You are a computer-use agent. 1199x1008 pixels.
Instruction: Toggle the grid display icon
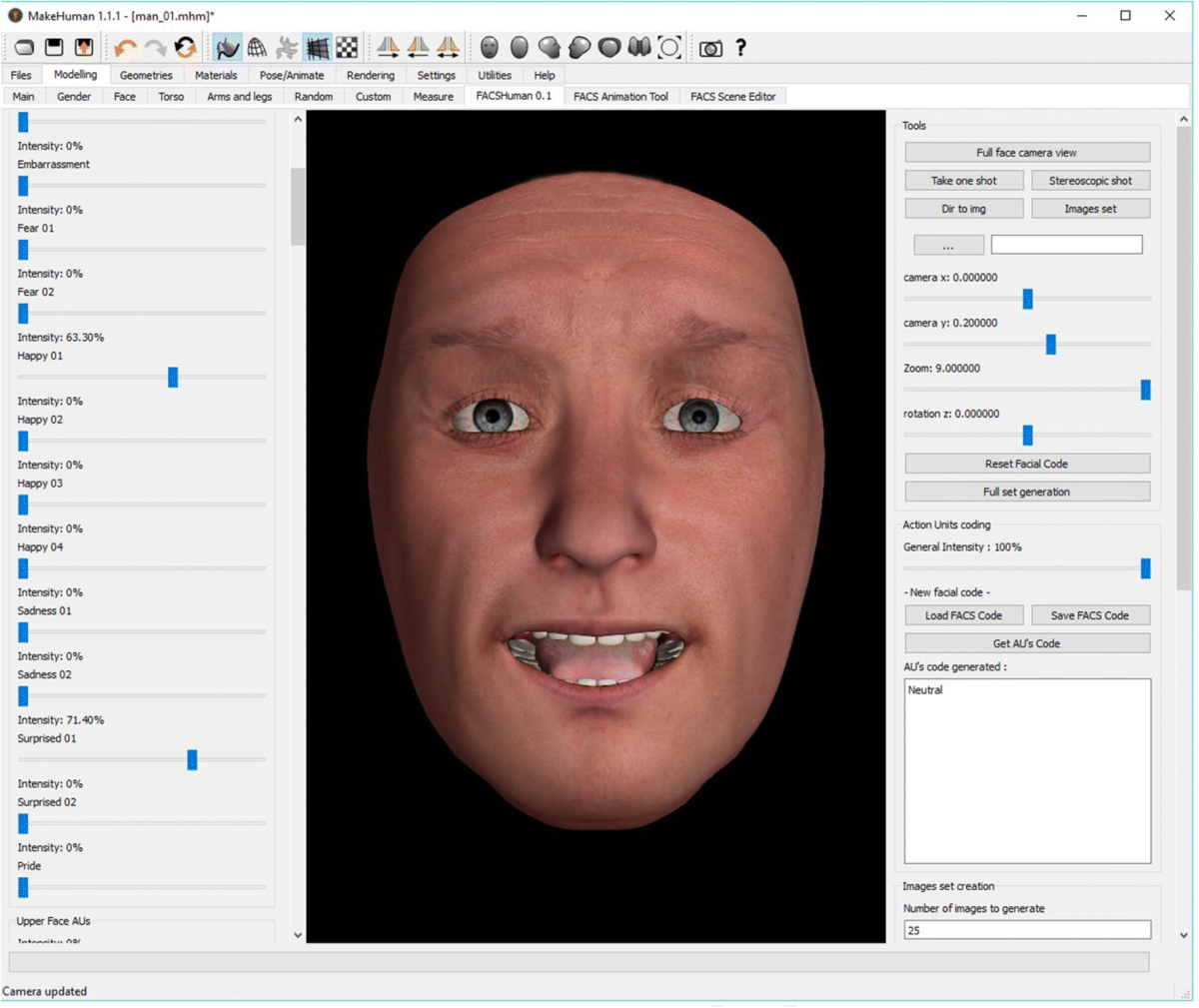point(318,48)
